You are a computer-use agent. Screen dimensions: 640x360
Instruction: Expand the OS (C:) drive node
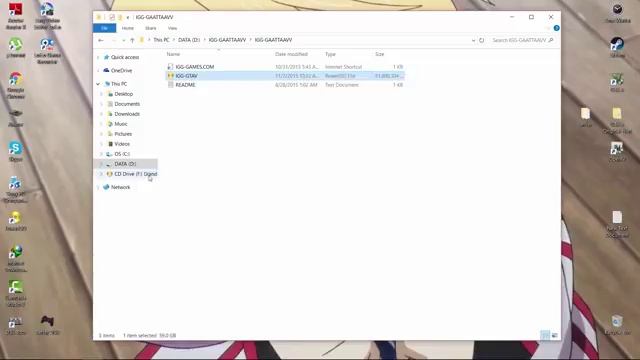[x=101, y=154]
